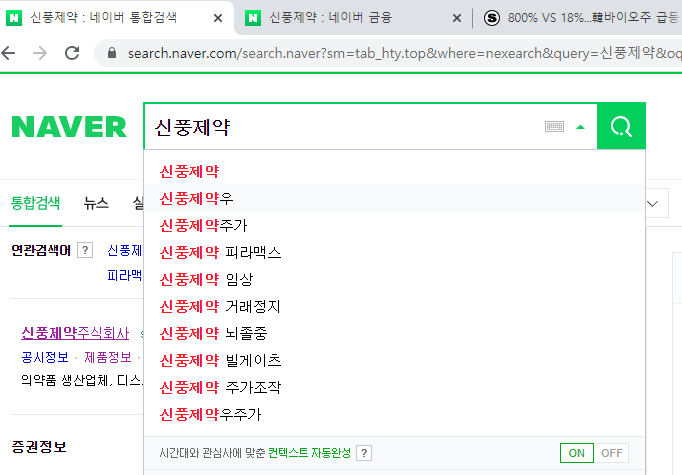Select the suggestion 신풍제약
The width and height of the screenshot is (682, 475).
click(394, 172)
